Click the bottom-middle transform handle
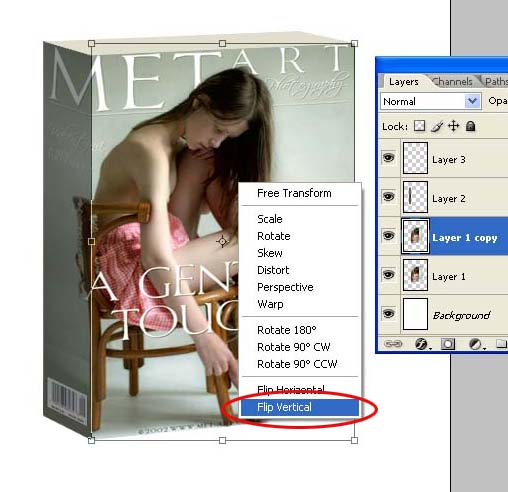The width and height of the screenshot is (508, 492). 222,440
